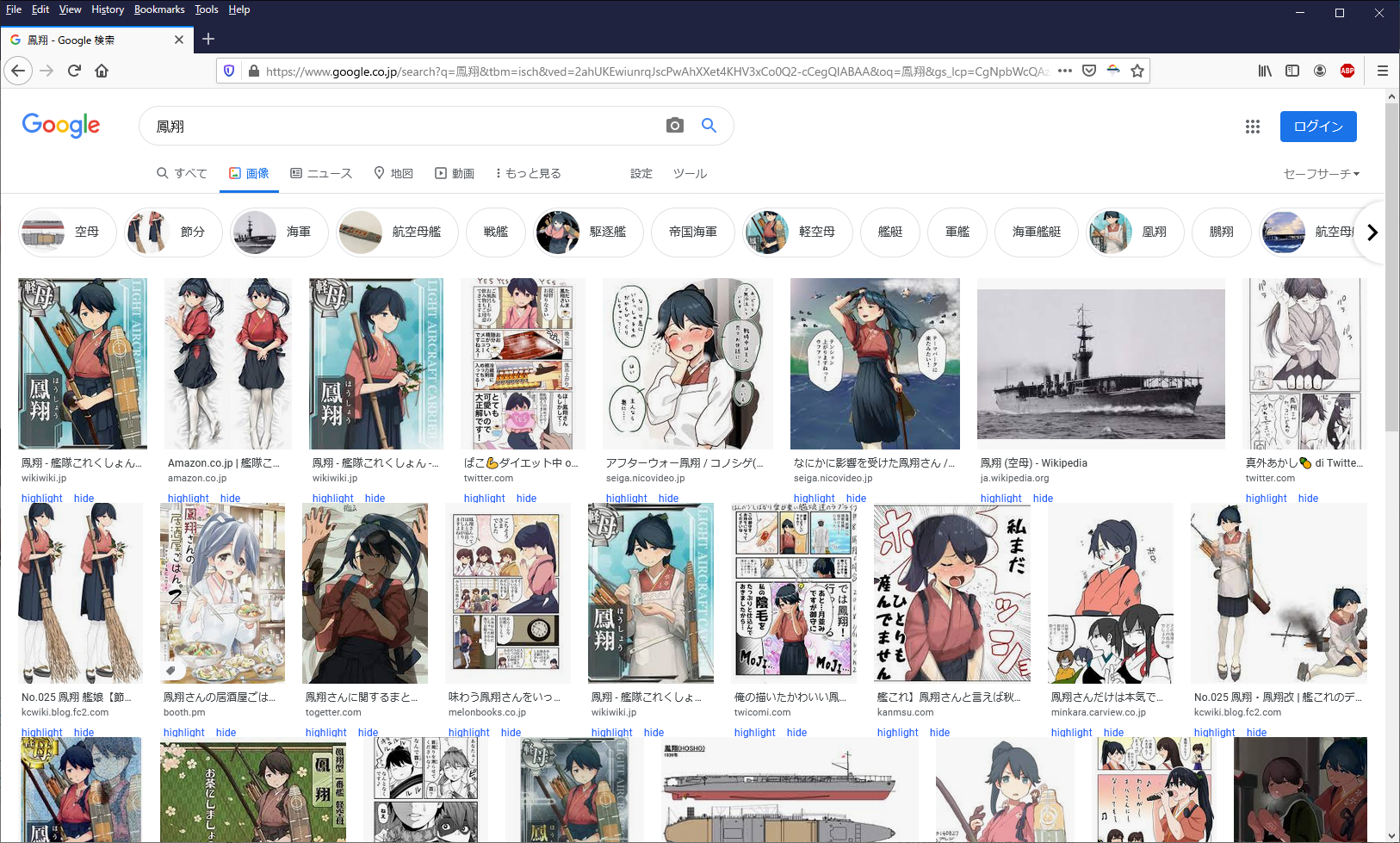Open the Help menu
Image resolution: width=1400 pixels, height=843 pixels.
tap(239, 9)
